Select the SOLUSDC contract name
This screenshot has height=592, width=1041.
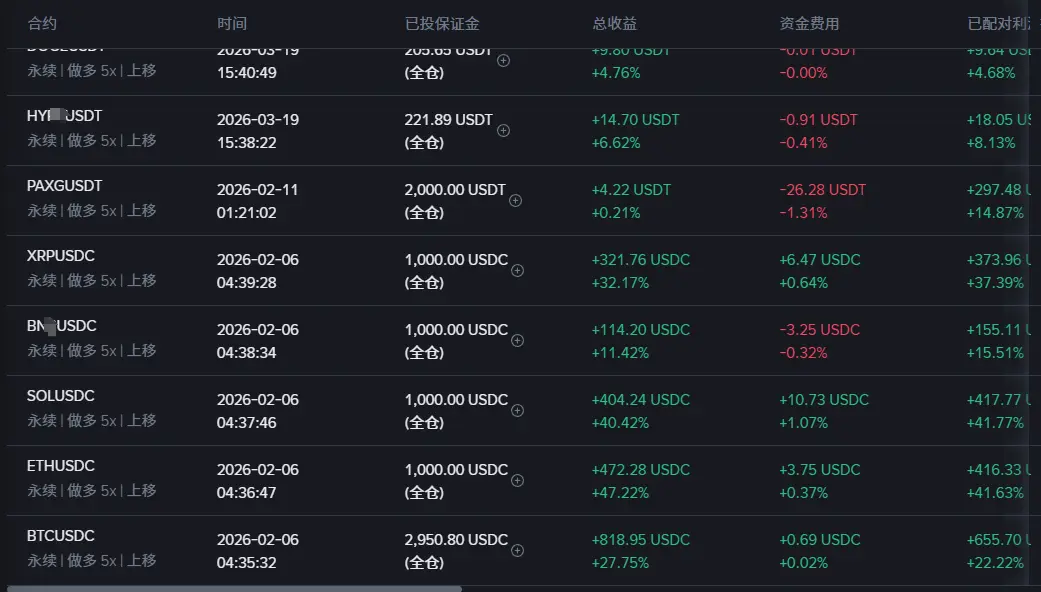click(x=60, y=396)
